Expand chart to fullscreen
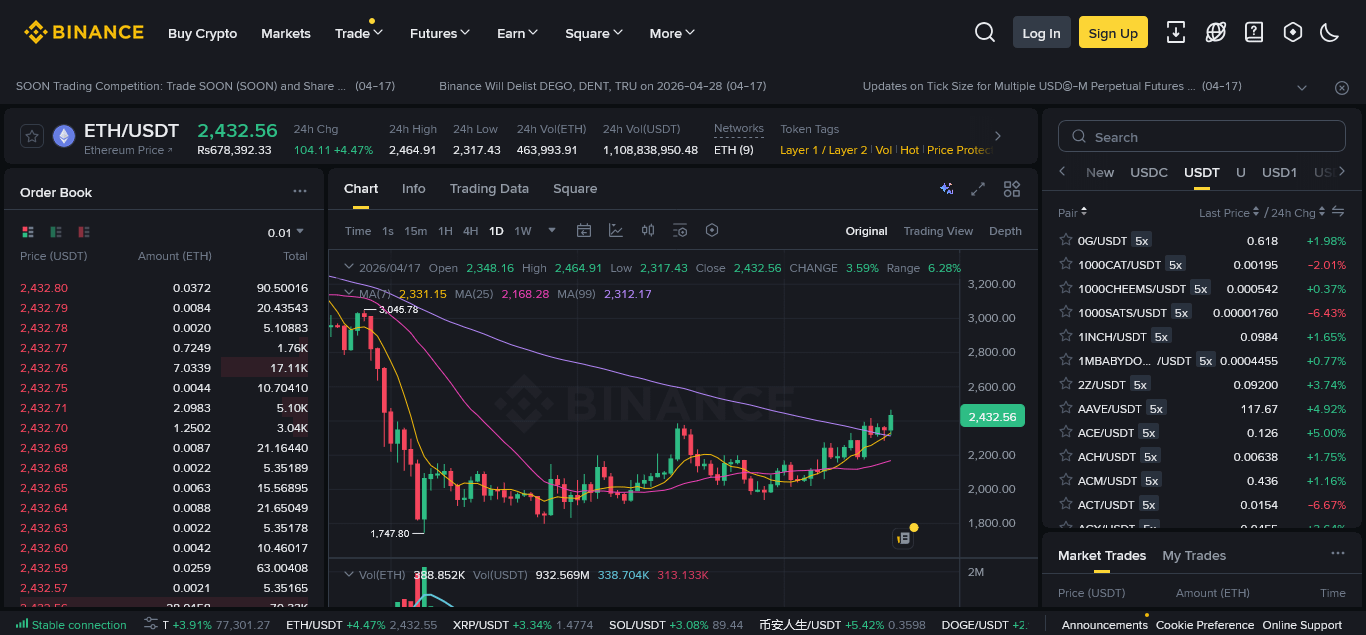 pos(979,188)
